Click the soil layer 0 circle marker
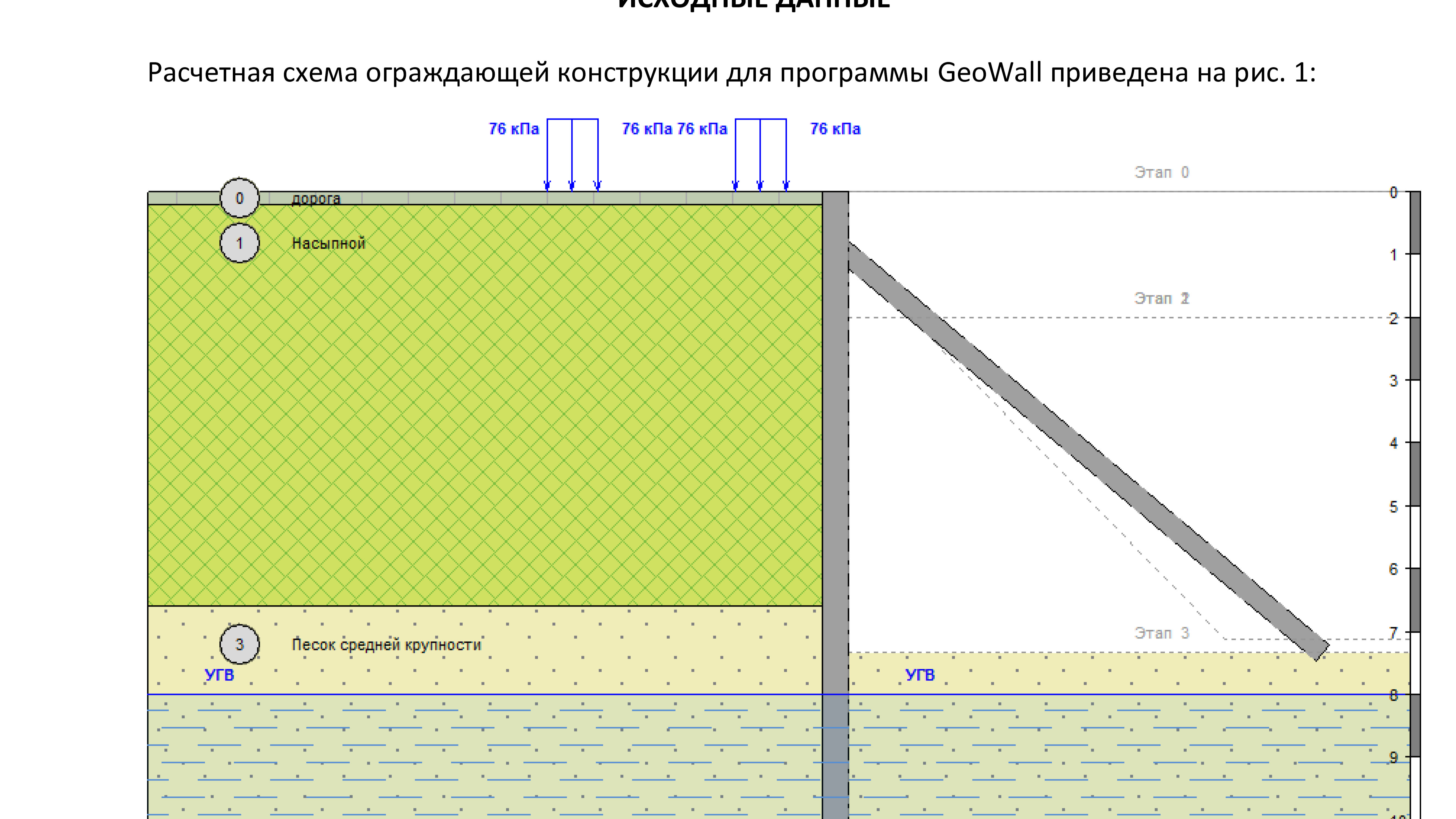 point(240,198)
